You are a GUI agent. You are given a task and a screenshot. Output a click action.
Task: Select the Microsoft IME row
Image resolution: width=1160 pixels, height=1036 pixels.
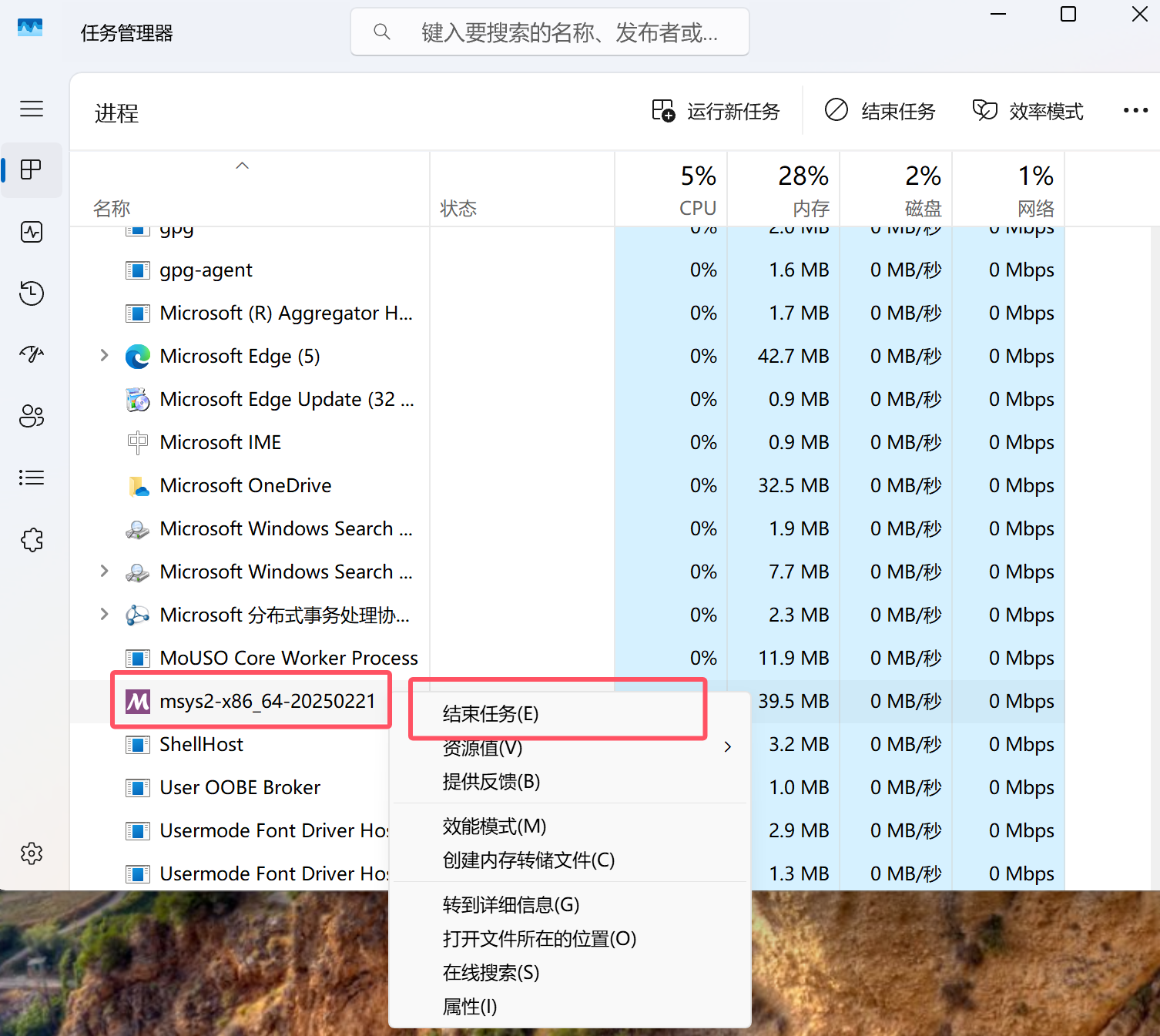pos(568,443)
